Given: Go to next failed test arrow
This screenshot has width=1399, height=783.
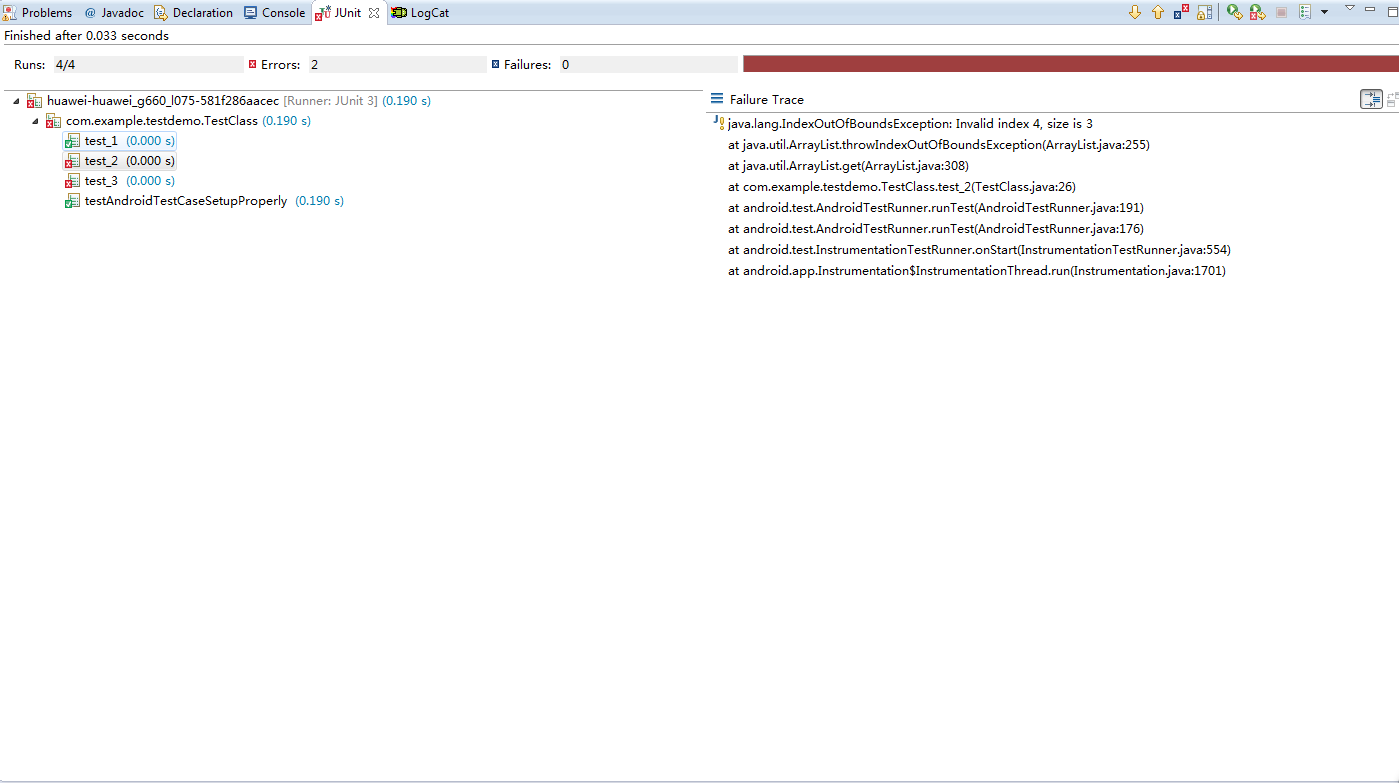Looking at the screenshot, I should 1135,12.
